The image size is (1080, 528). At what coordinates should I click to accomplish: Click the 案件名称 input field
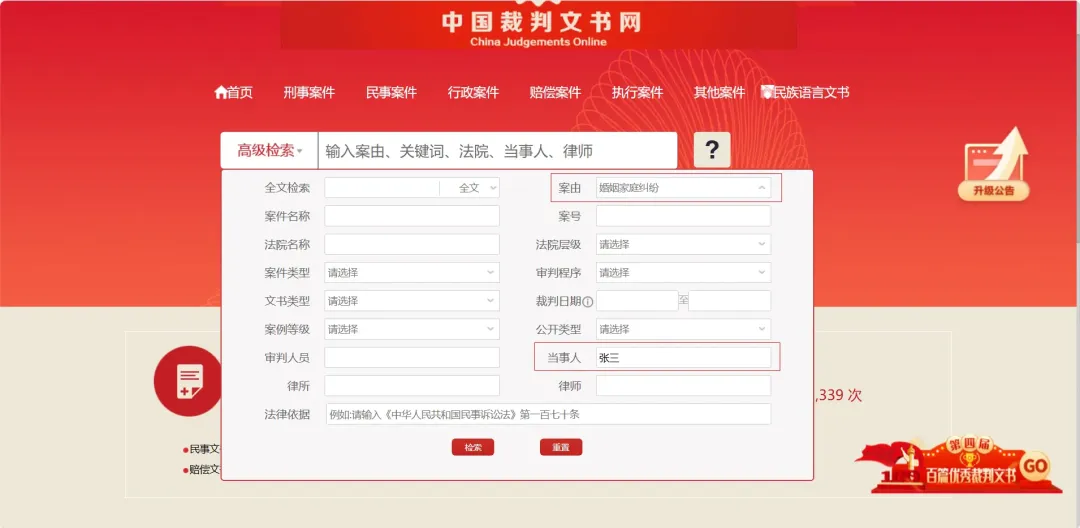[x=412, y=216]
